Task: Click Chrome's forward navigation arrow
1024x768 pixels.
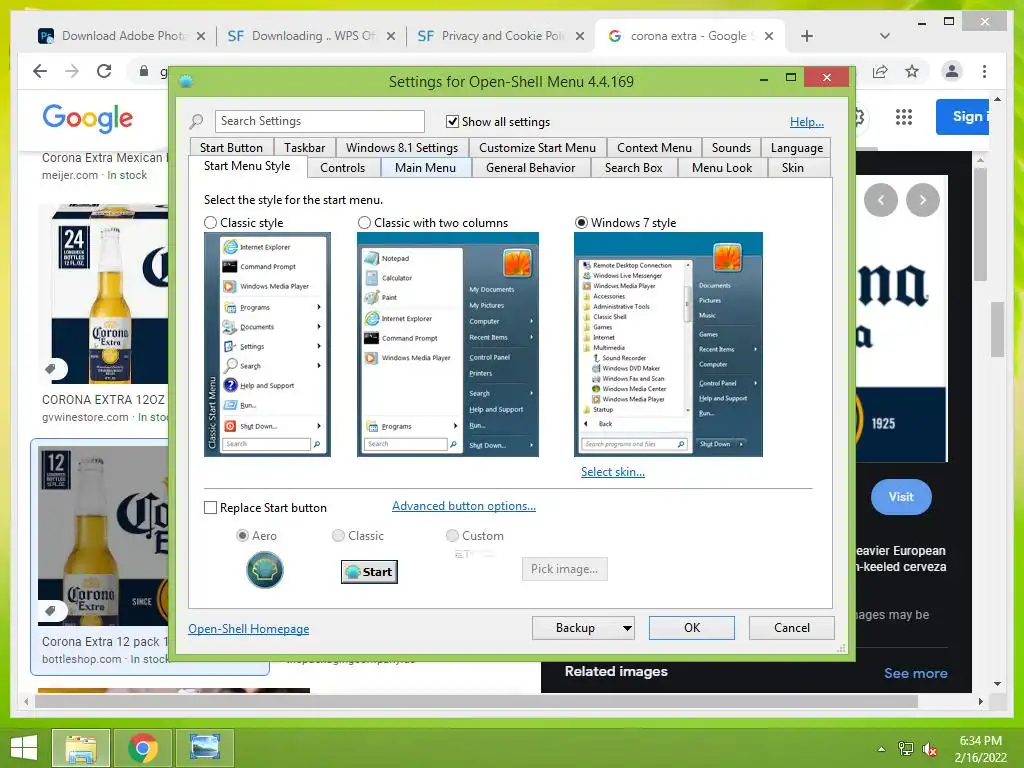Action: pyautogui.click(x=72, y=71)
